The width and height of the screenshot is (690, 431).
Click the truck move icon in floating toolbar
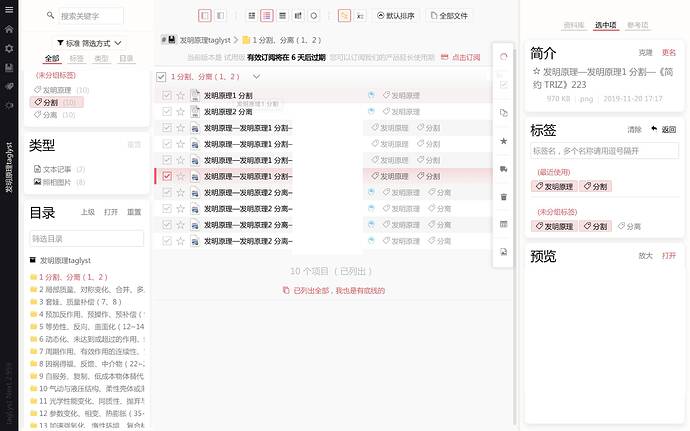tap(503, 169)
